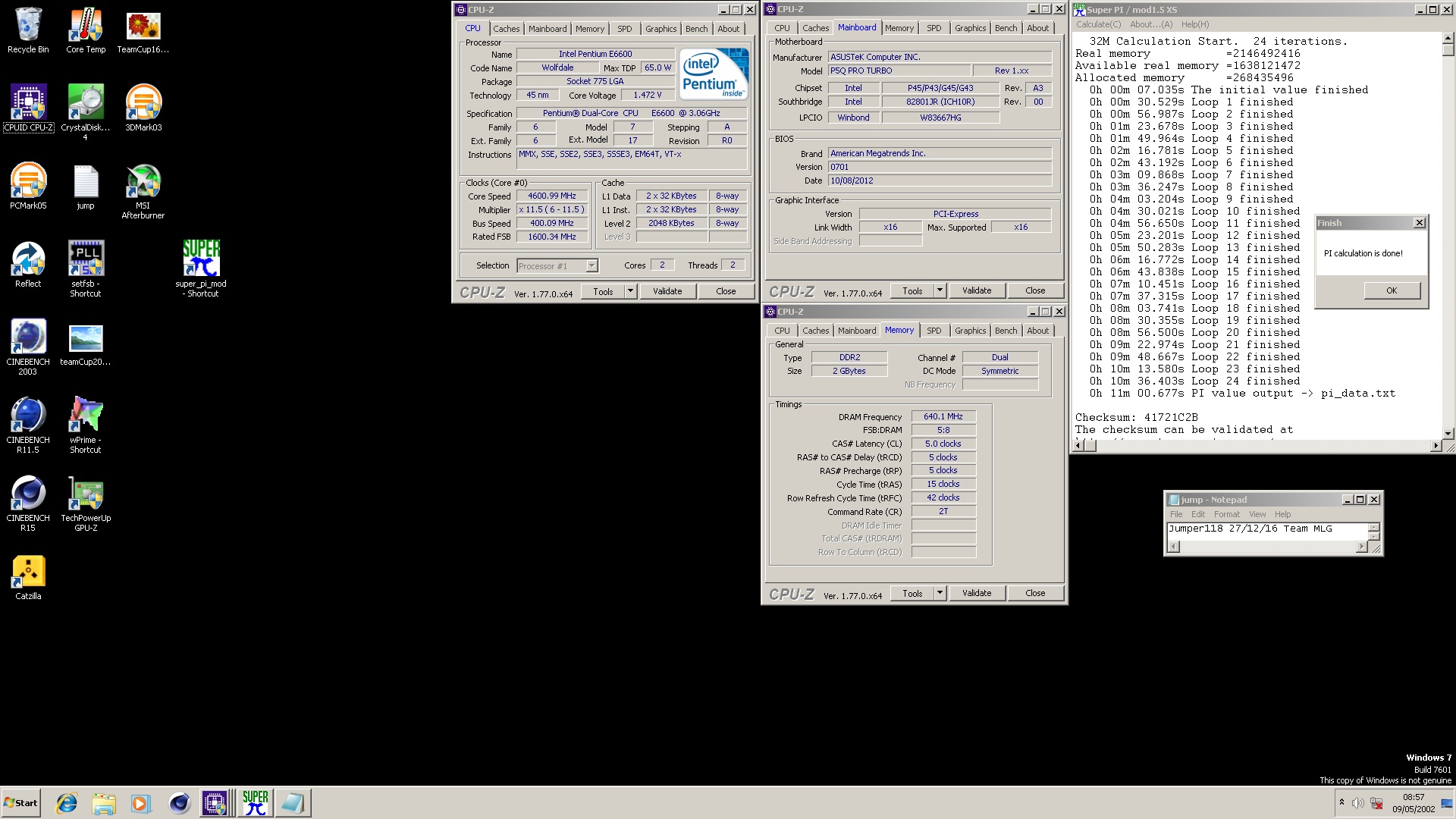This screenshot has width=1456, height=819.
Task: Open the About tab in the Memory window
Action: click(x=1038, y=331)
